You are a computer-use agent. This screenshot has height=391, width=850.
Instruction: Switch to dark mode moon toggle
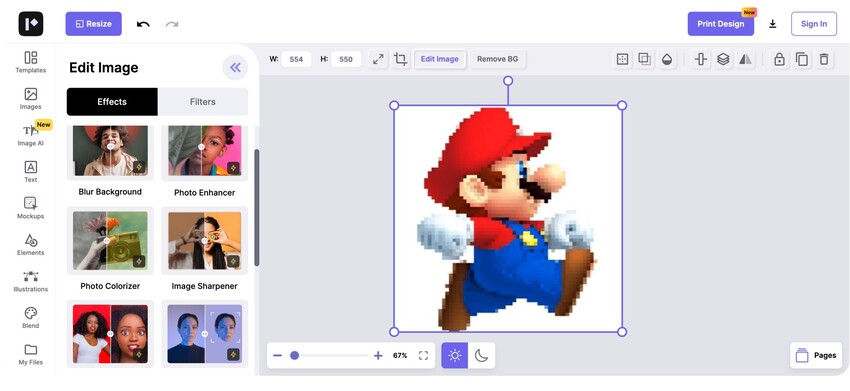tap(481, 356)
